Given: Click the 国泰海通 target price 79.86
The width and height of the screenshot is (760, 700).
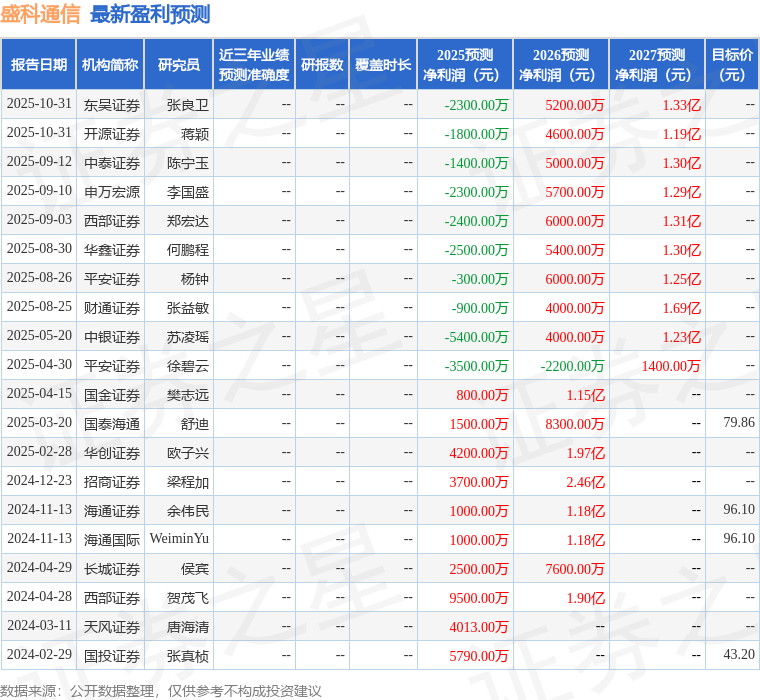Looking at the screenshot, I should point(738,423).
